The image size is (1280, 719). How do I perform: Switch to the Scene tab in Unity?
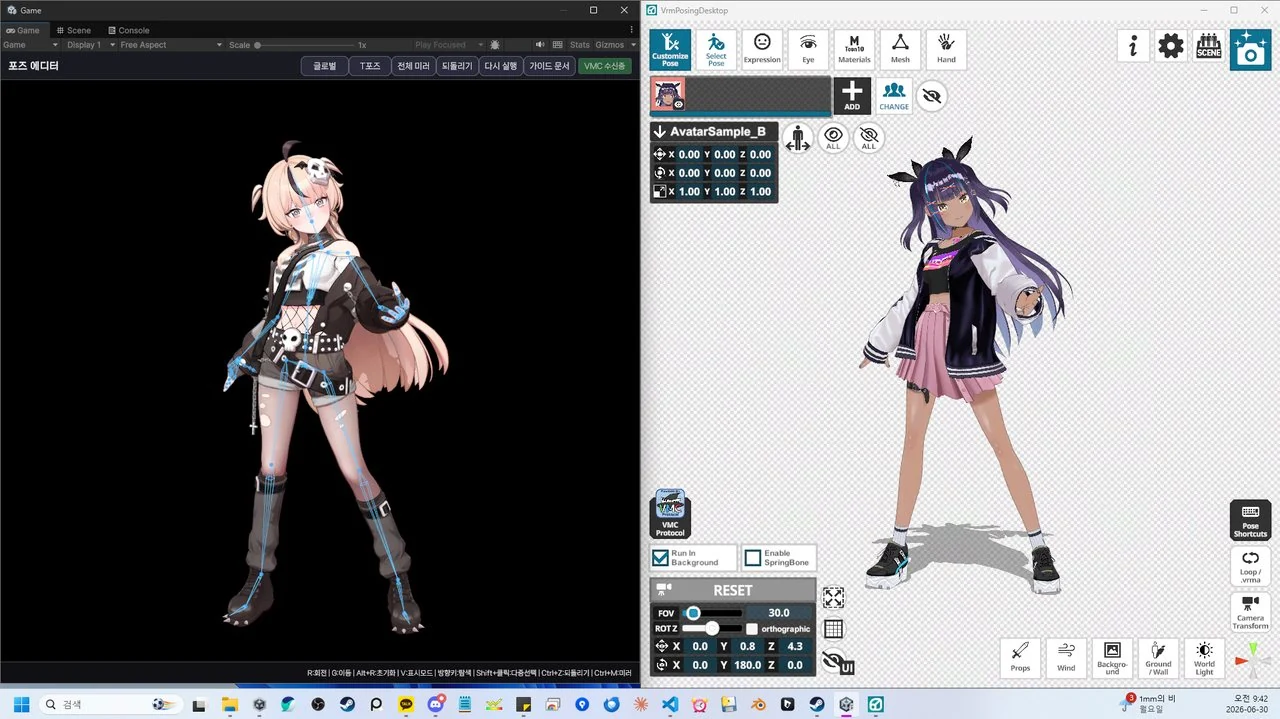pos(73,30)
